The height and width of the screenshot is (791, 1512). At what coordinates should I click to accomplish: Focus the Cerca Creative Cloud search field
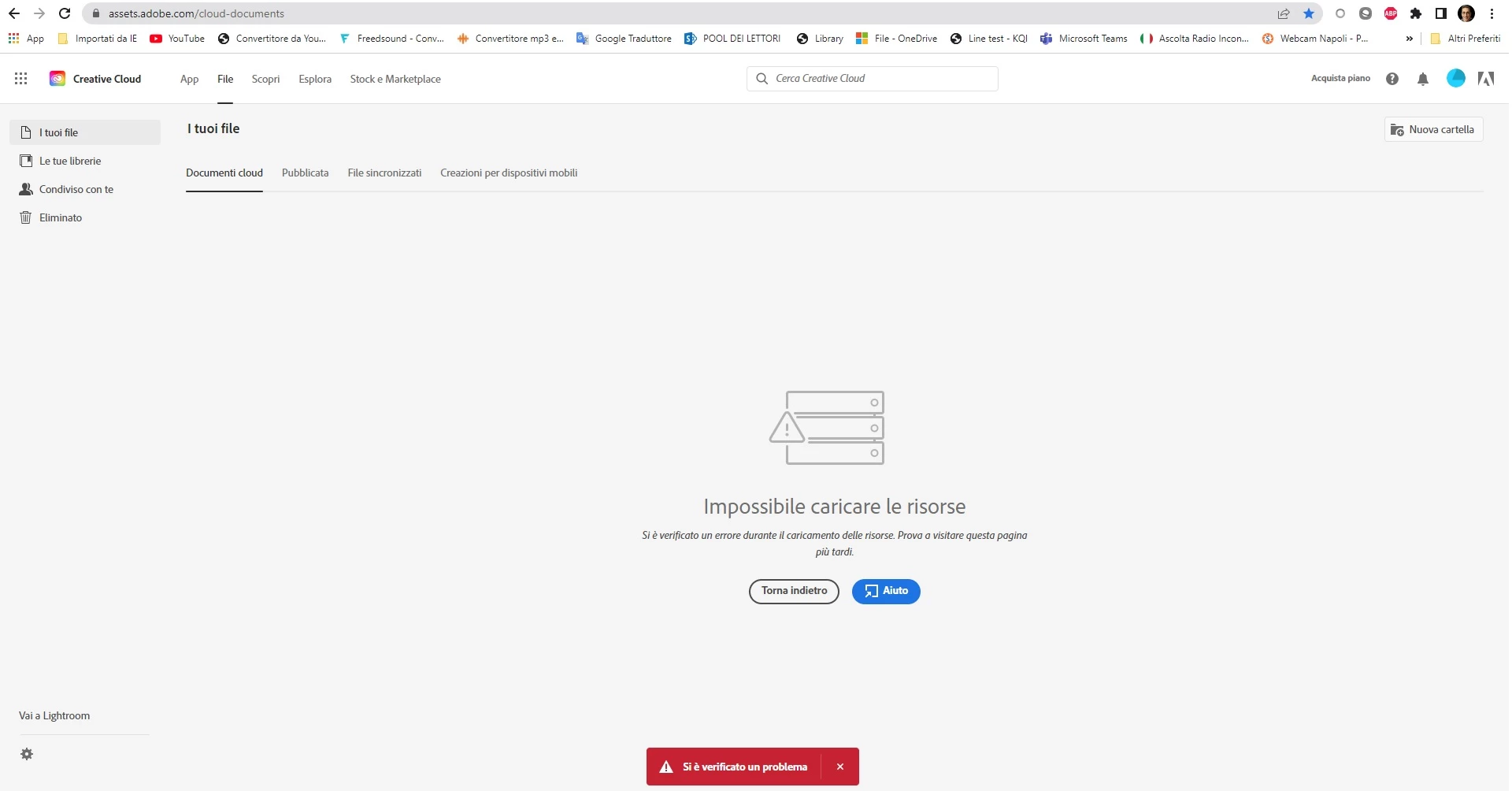tap(873, 79)
